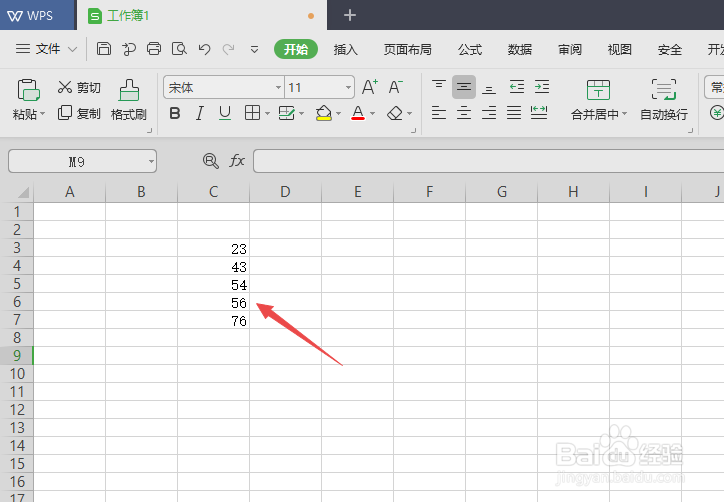The image size is (724, 502).
Task: Toggle Underline formatting
Action: [225, 113]
